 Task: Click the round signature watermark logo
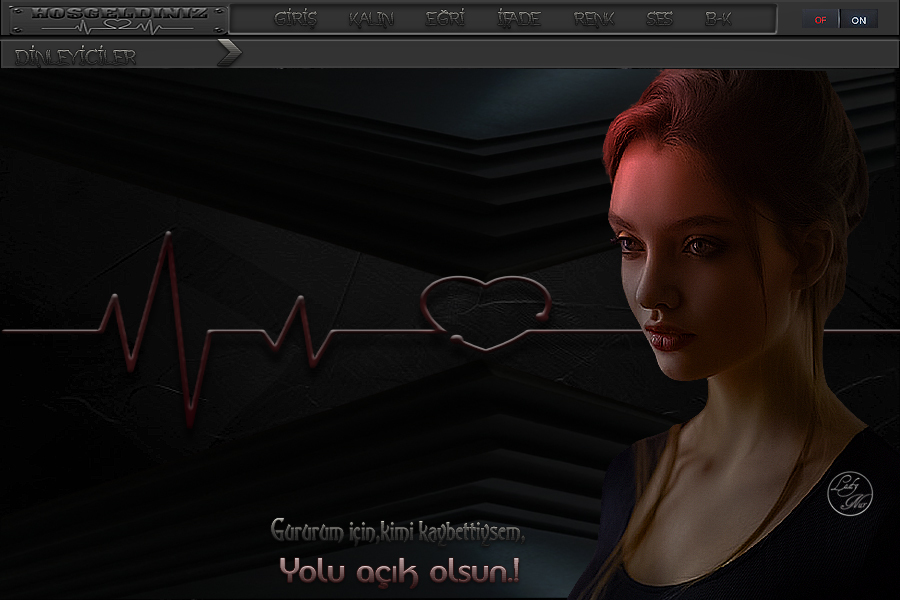[x=850, y=494]
